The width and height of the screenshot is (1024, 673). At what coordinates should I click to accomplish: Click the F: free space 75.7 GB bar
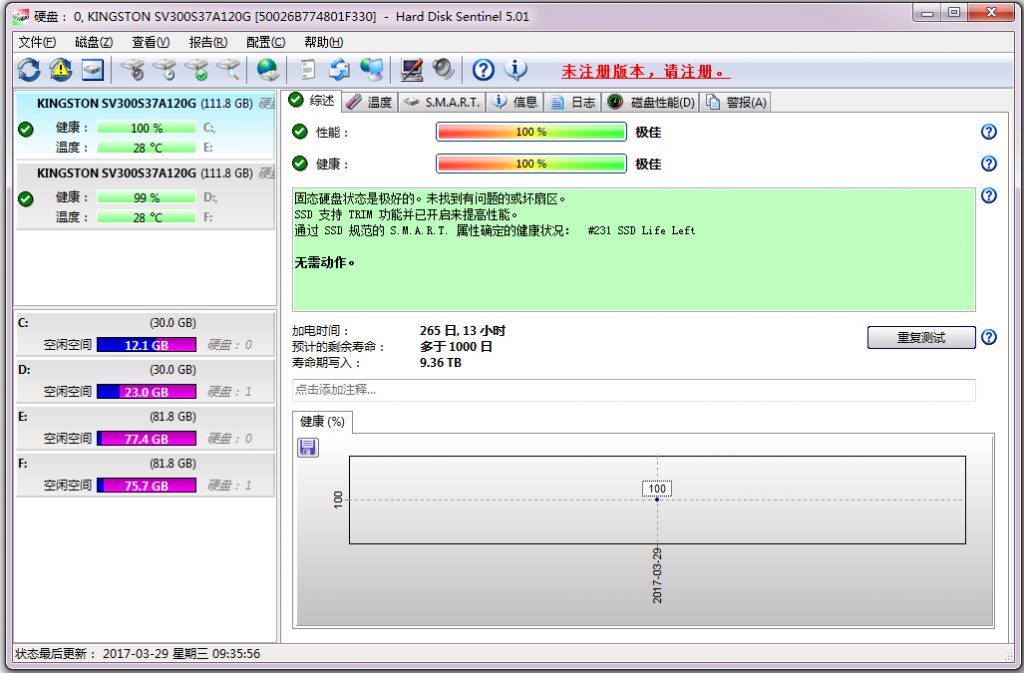point(146,486)
